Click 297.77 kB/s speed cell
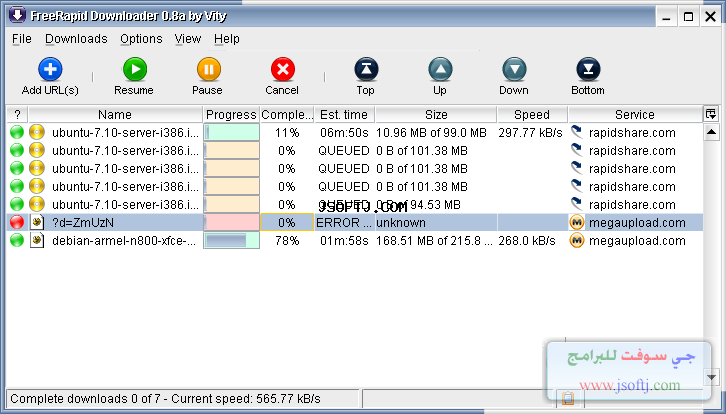The width and height of the screenshot is (726, 414). [530, 133]
